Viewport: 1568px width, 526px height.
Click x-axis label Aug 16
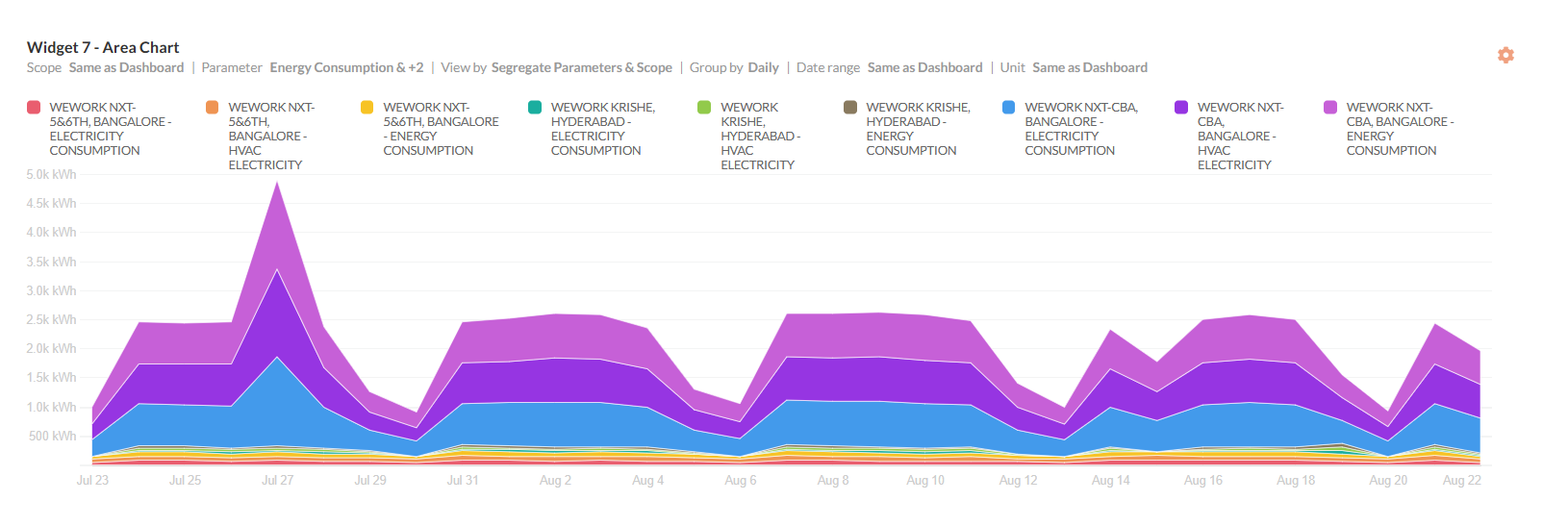(1203, 480)
